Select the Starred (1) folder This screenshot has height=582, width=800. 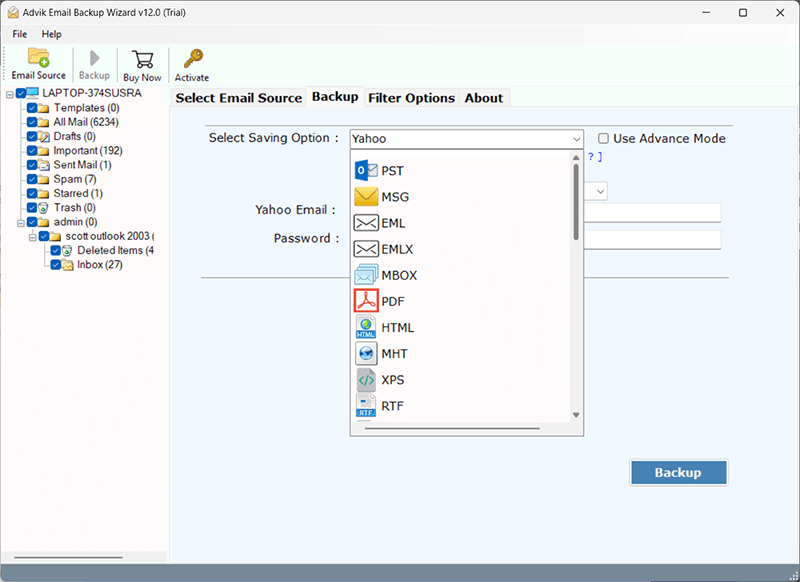[x=78, y=194]
